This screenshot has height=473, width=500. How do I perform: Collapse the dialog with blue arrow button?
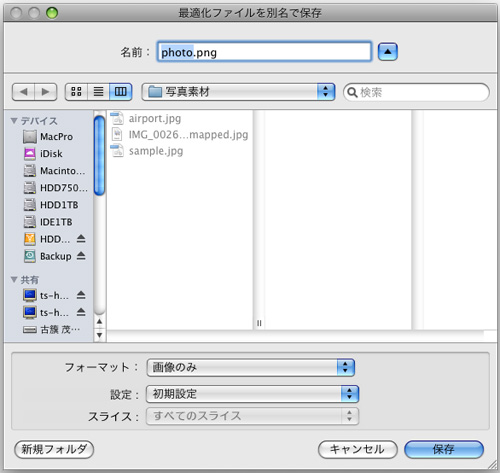tap(388, 52)
